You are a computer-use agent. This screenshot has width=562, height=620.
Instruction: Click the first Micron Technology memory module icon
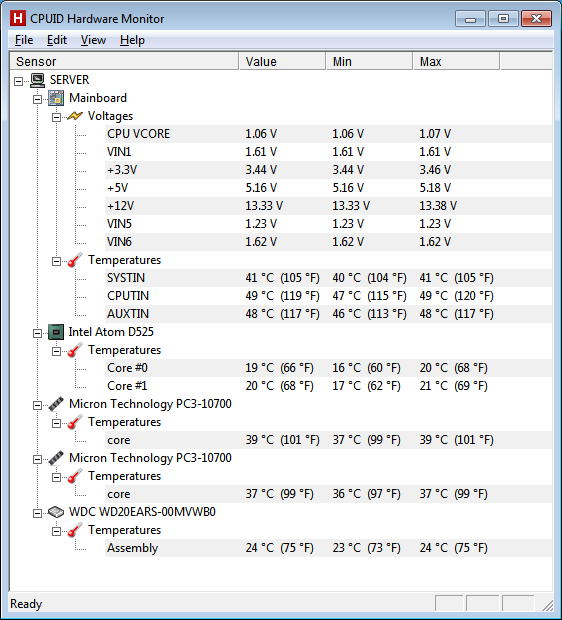[x=56, y=404]
